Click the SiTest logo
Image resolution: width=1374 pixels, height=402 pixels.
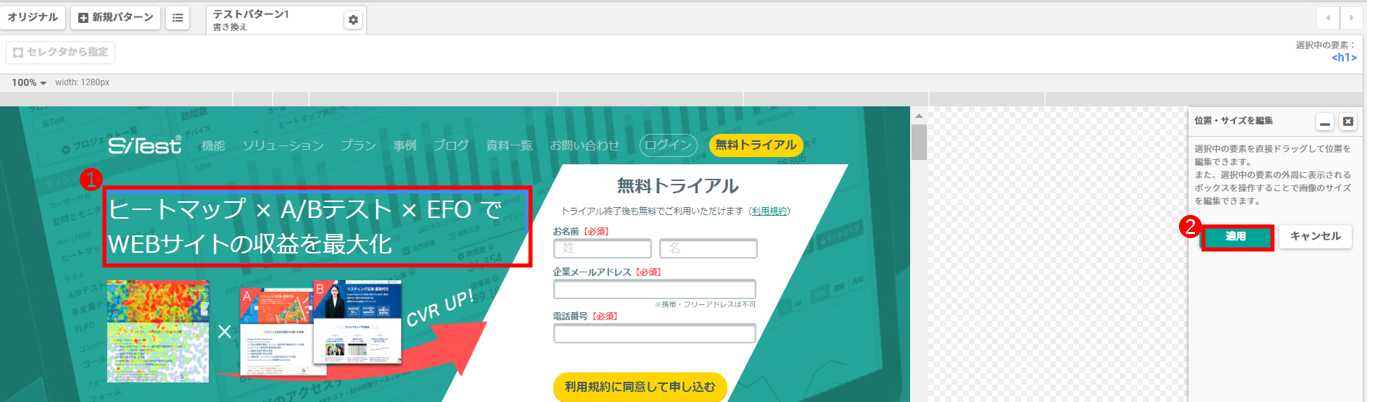(145, 145)
